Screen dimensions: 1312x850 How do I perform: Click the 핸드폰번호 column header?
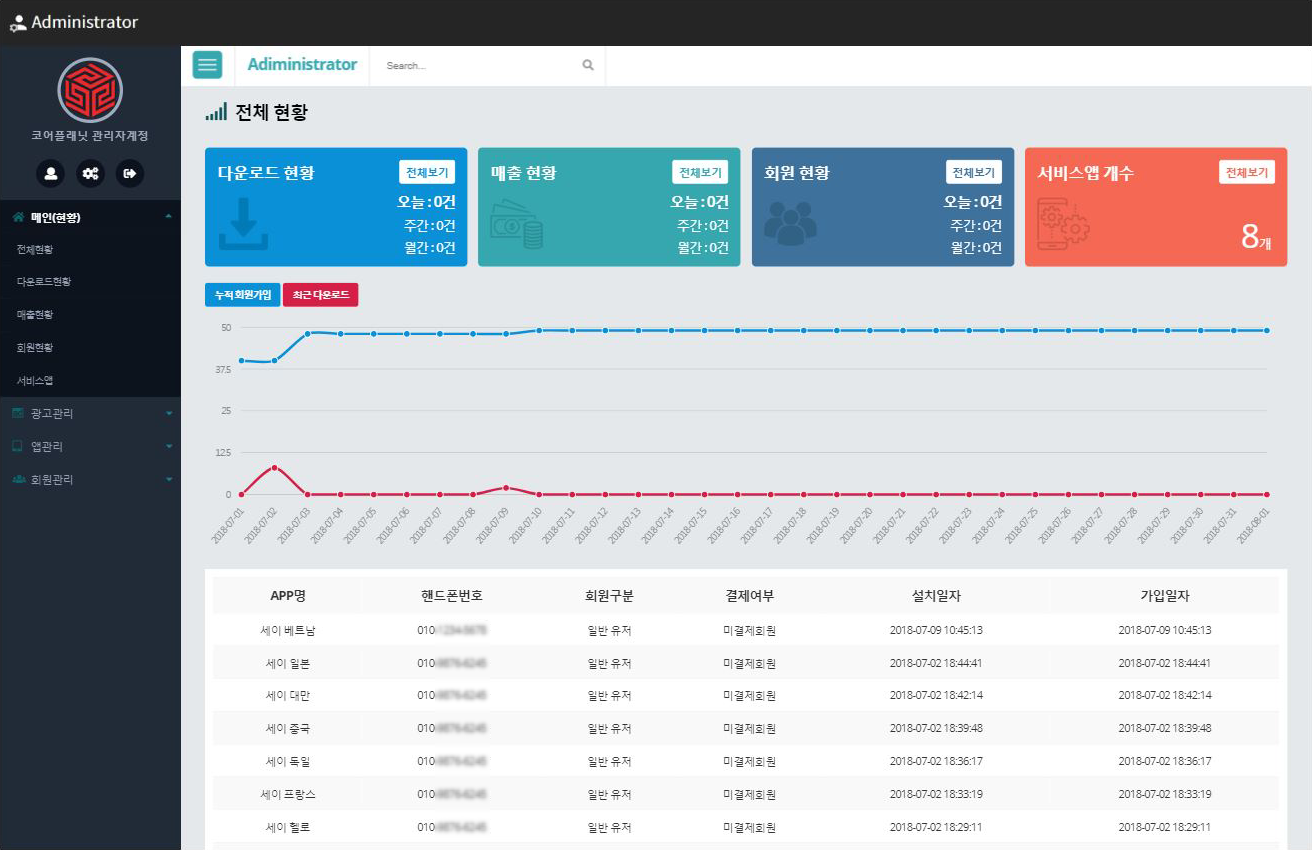(x=452, y=596)
